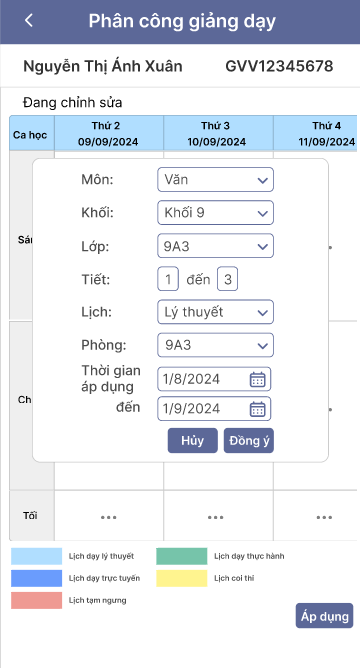Expand the Khối dropdown showing Khối 9

click(x=216, y=213)
